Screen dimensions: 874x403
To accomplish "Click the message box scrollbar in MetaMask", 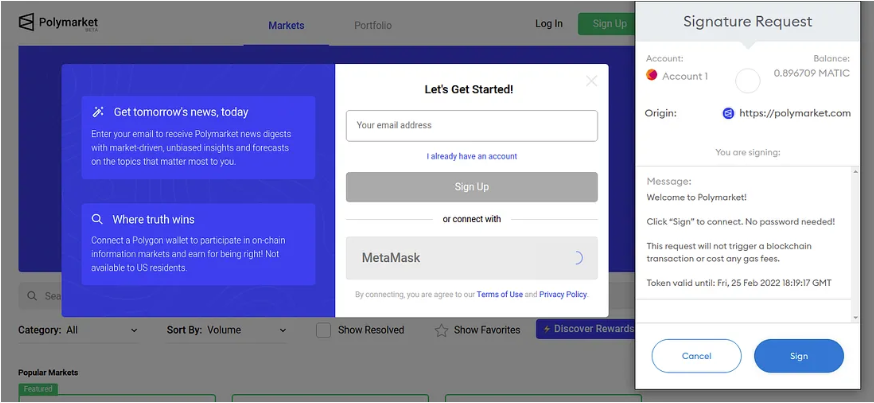I will pyautogui.click(x=856, y=244).
